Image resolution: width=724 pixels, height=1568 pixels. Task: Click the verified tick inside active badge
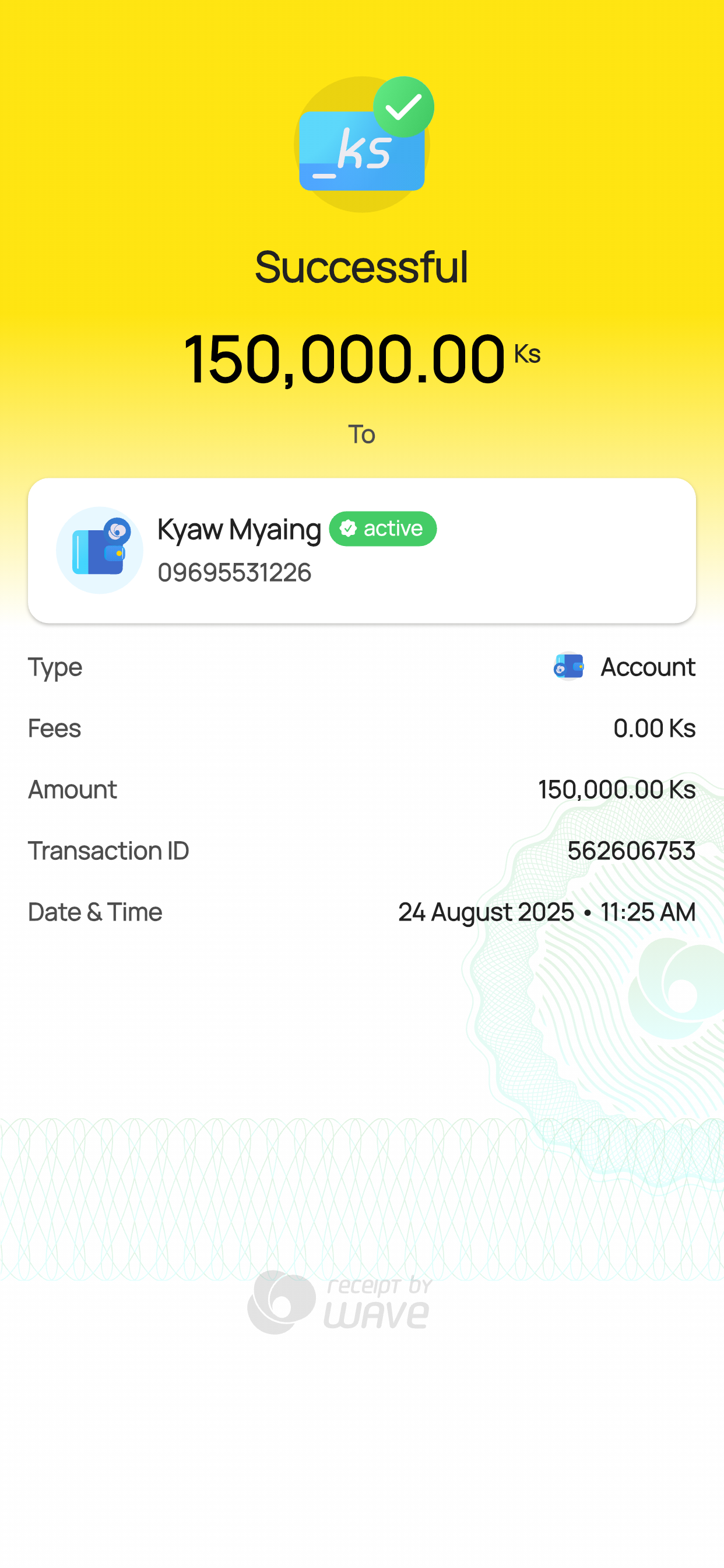click(x=348, y=528)
